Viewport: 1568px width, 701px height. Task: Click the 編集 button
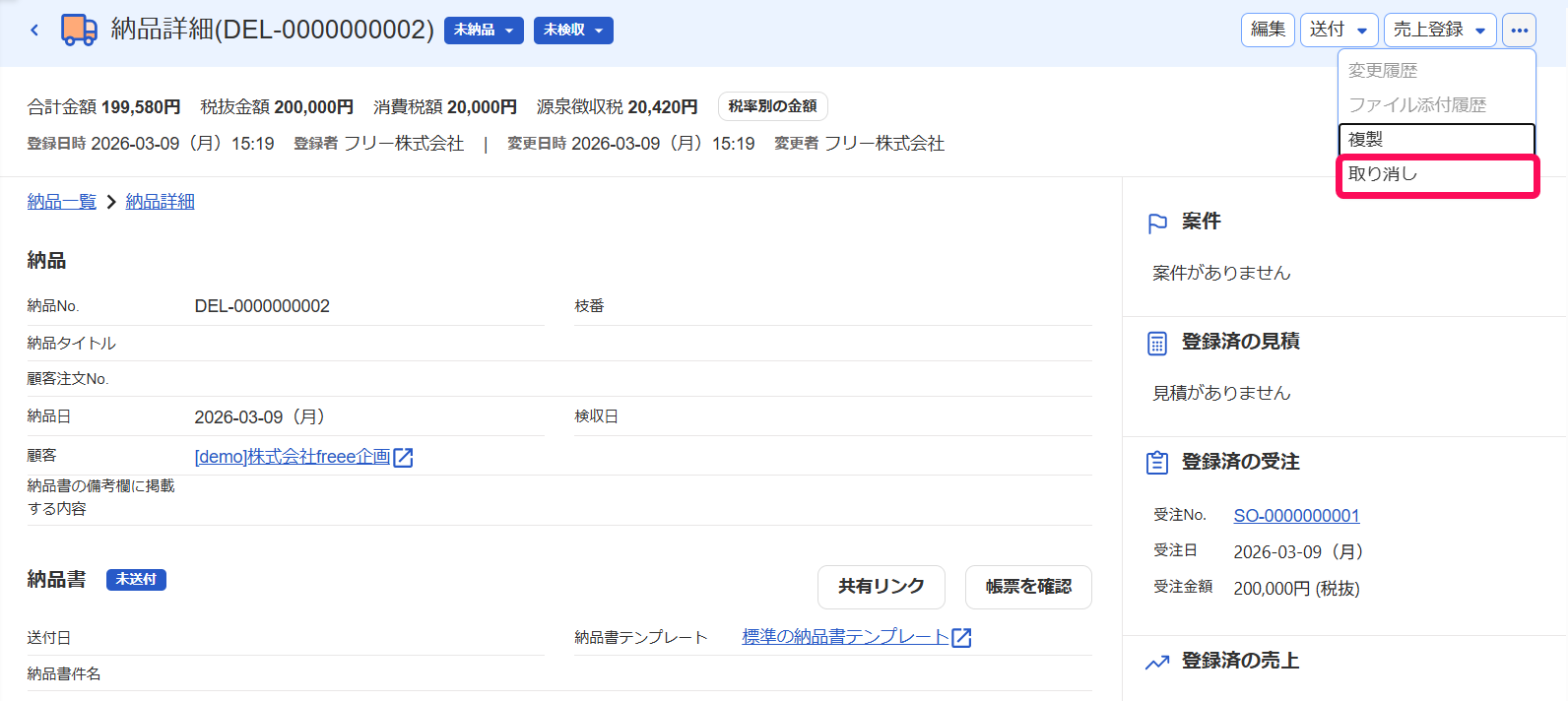(1268, 31)
